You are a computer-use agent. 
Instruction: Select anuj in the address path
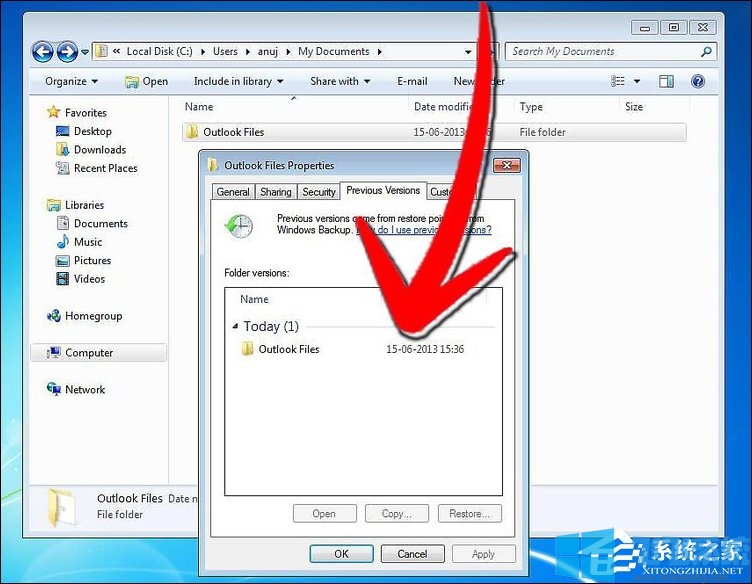click(268, 51)
